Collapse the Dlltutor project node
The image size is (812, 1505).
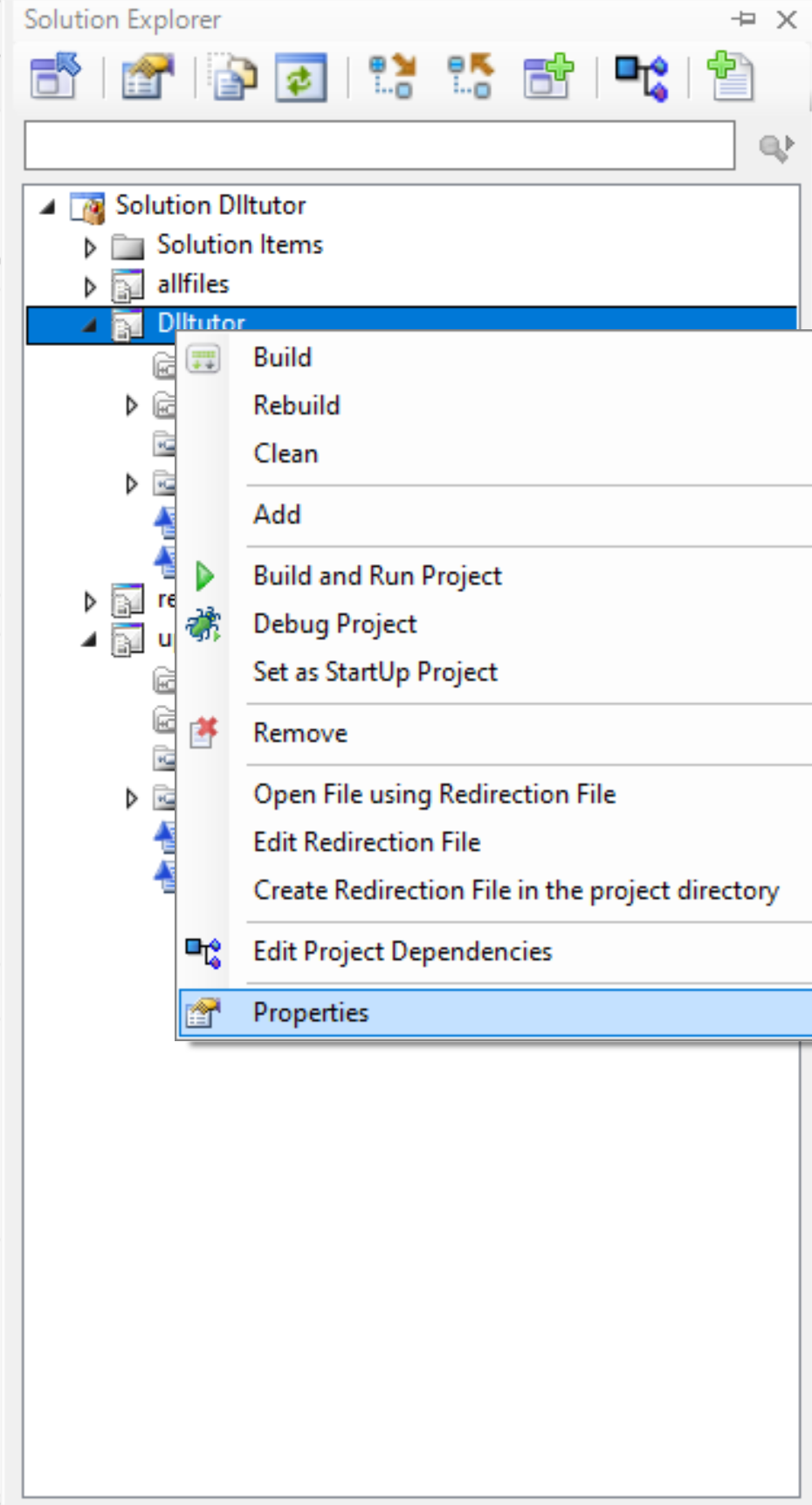pyautogui.click(x=90, y=326)
